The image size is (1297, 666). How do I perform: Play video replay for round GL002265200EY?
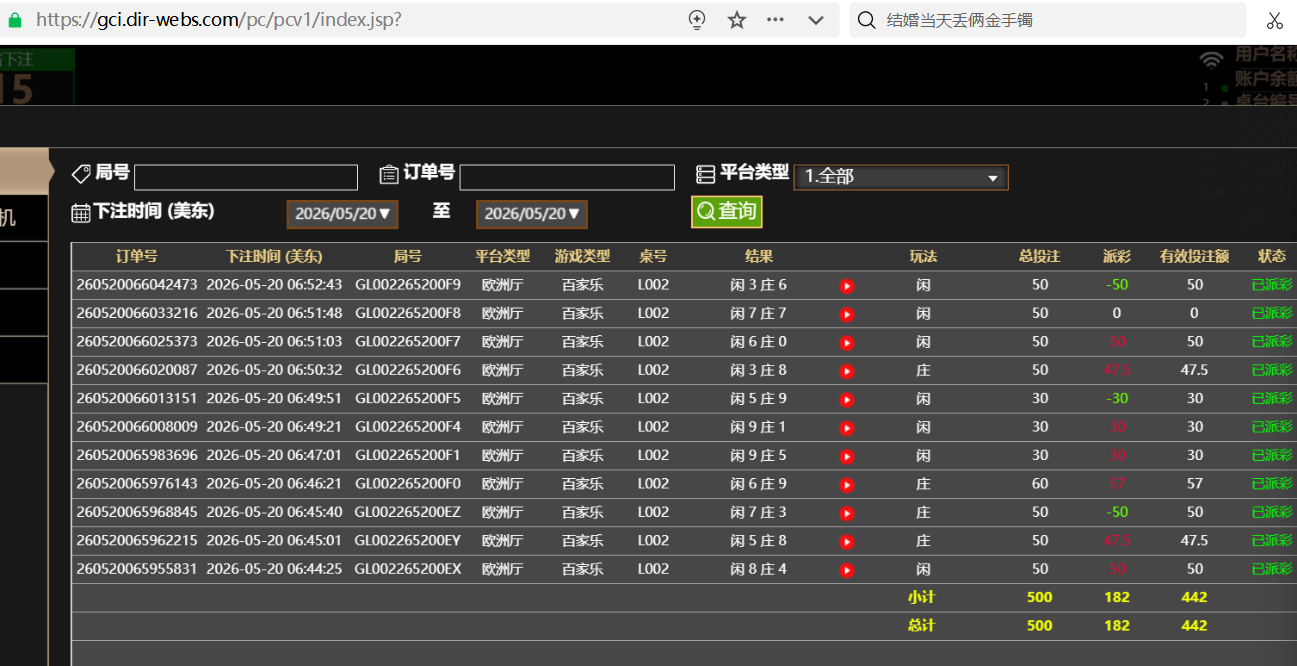click(x=847, y=542)
